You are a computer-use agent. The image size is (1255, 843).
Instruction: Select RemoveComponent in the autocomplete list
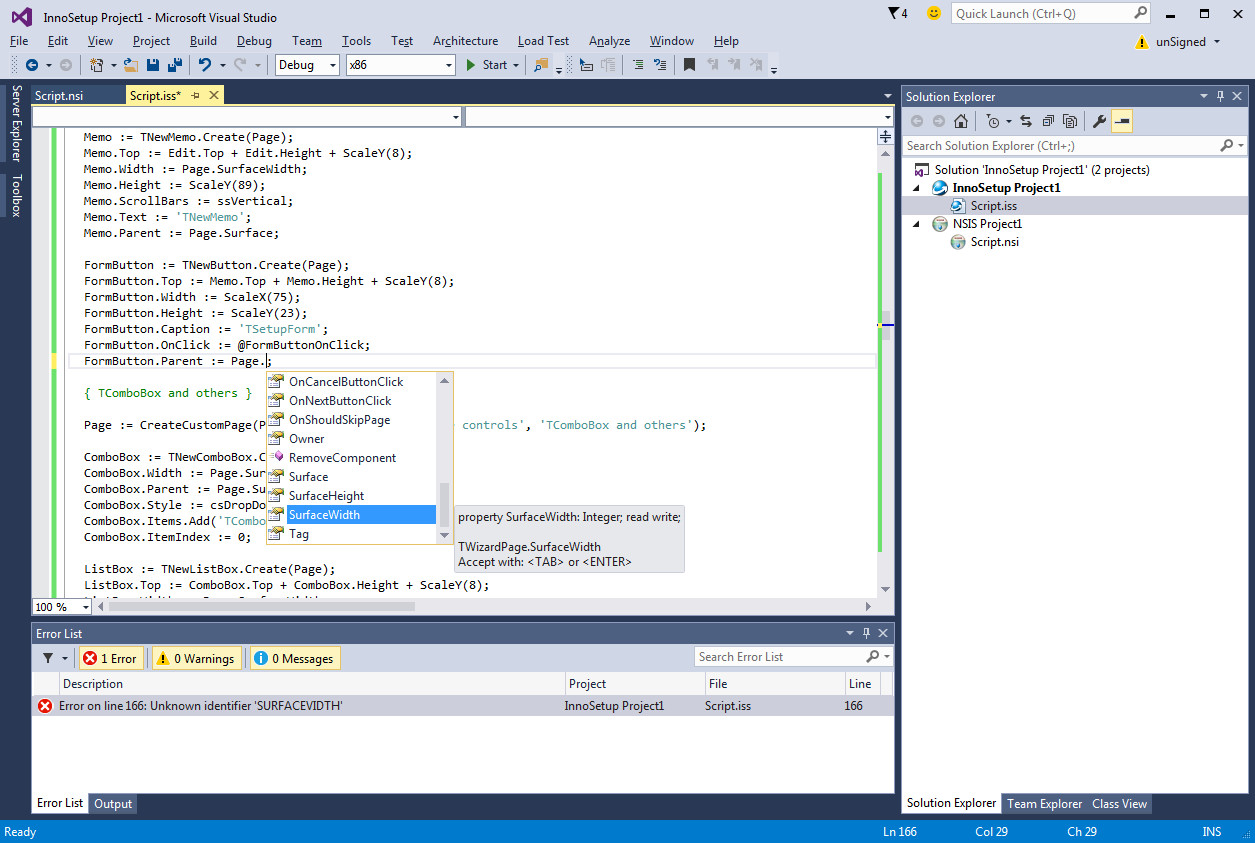point(352,458)
